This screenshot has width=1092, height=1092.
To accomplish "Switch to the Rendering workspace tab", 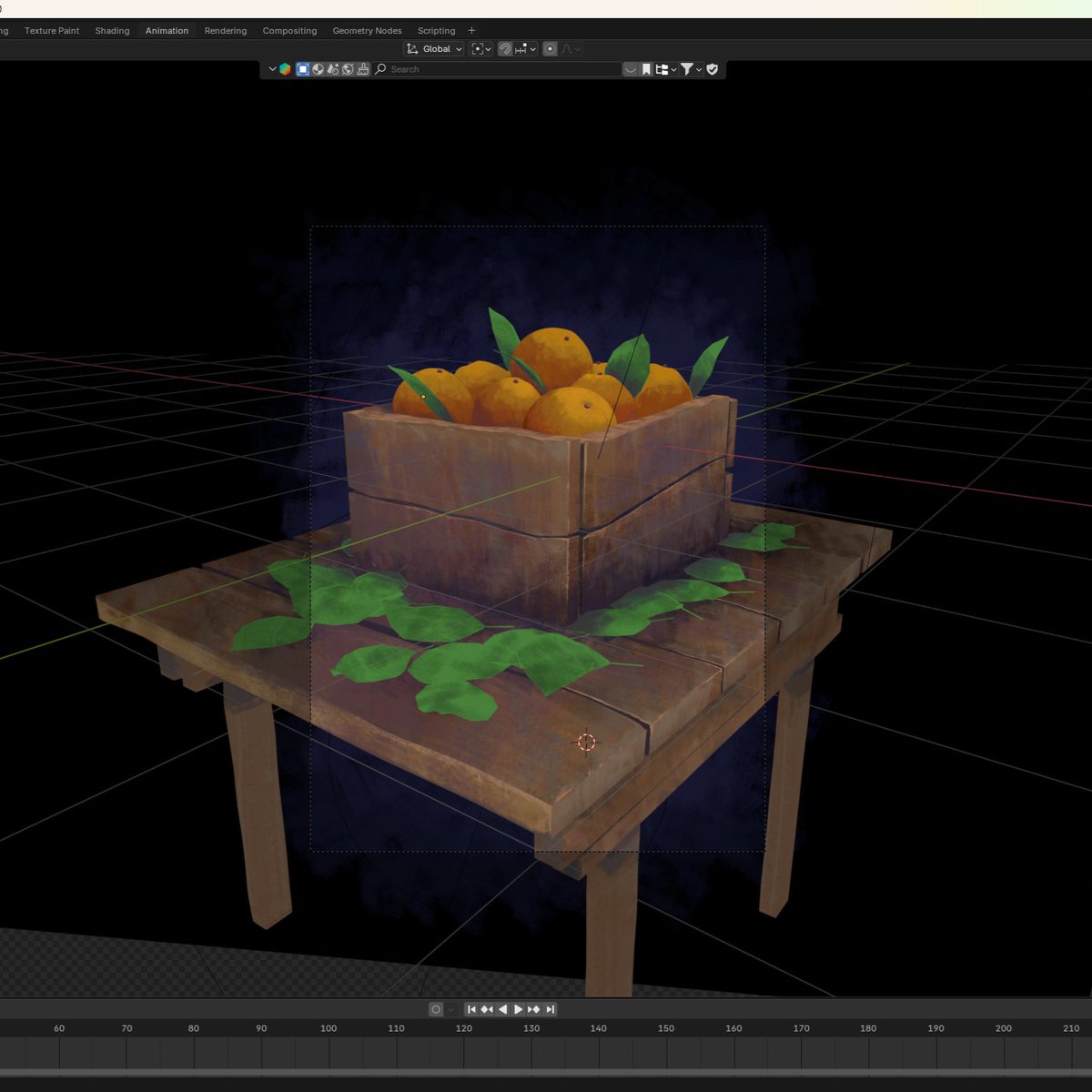I will [x=226, y=31].
